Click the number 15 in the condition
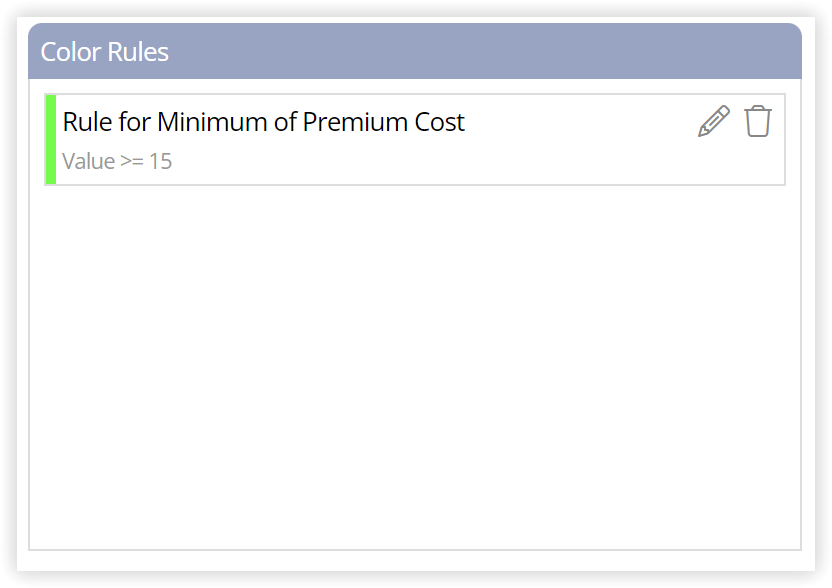The height and width of the screenshot is (588, 832). (x=160, y=161)
